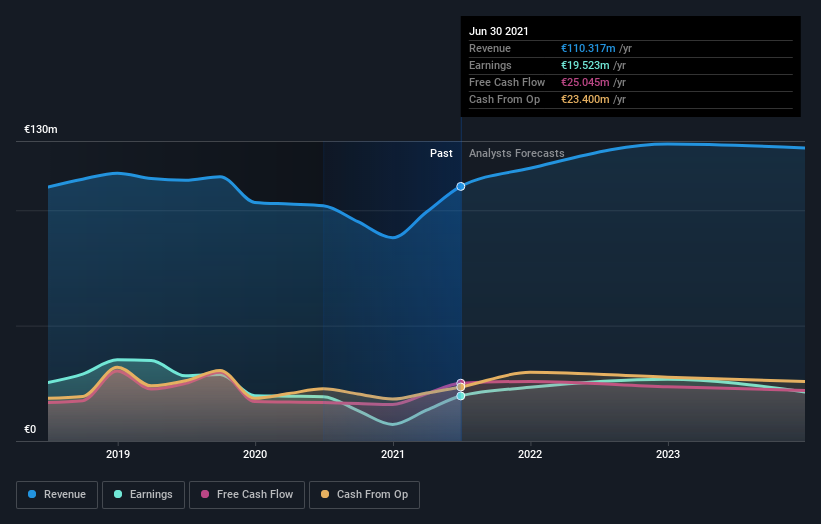The image size is (821, 524).
Task: Toggle the Earnings legend series
Action: click(143, 495)
